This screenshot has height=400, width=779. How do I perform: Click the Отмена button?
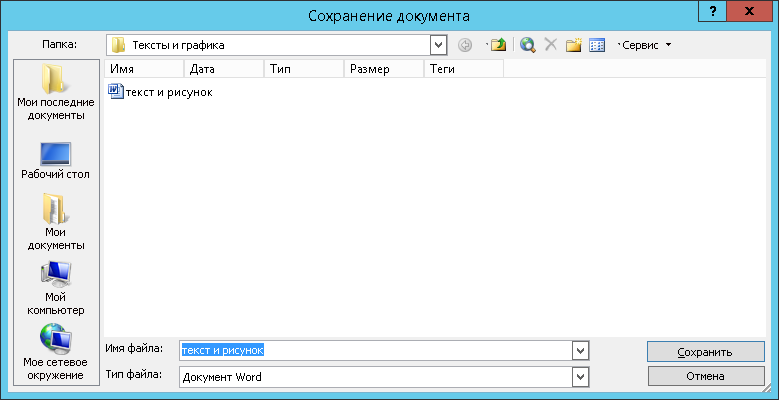pos(705,376)
